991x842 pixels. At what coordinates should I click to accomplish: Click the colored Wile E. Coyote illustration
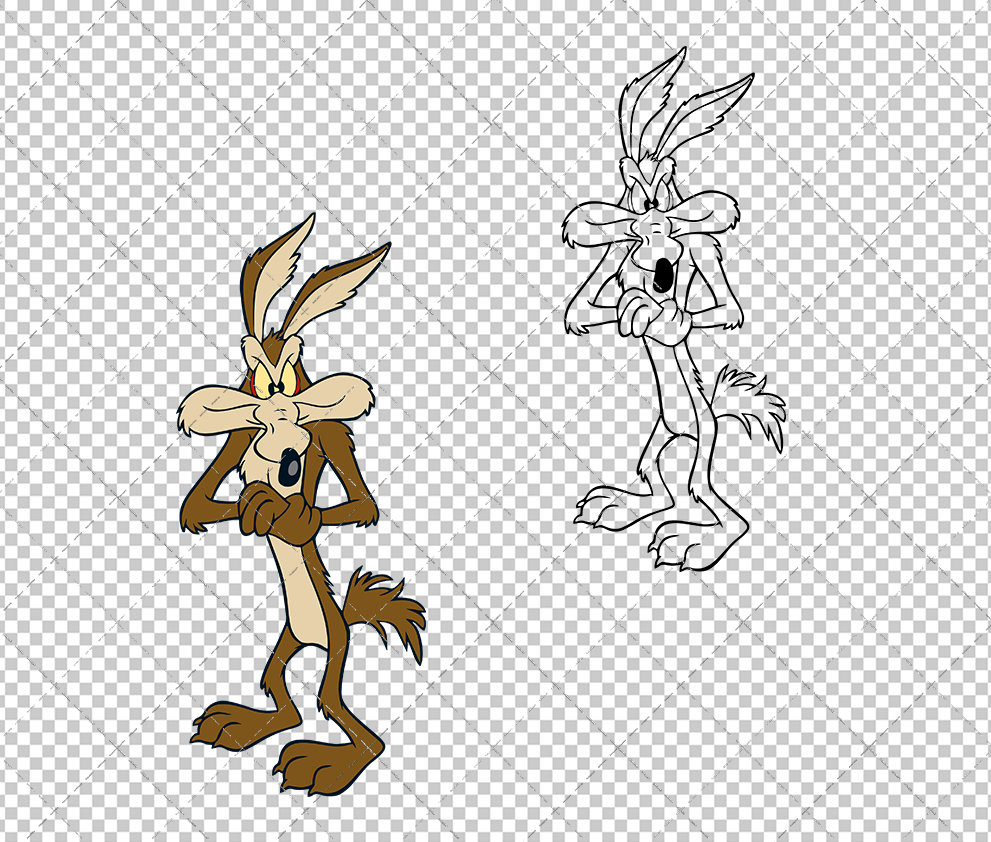[x=302, y=504]
